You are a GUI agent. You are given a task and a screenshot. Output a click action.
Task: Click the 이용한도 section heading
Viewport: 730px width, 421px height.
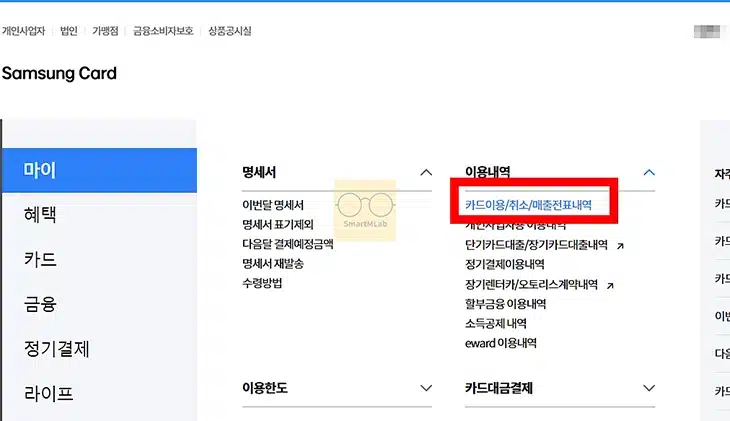pos(265,388)
